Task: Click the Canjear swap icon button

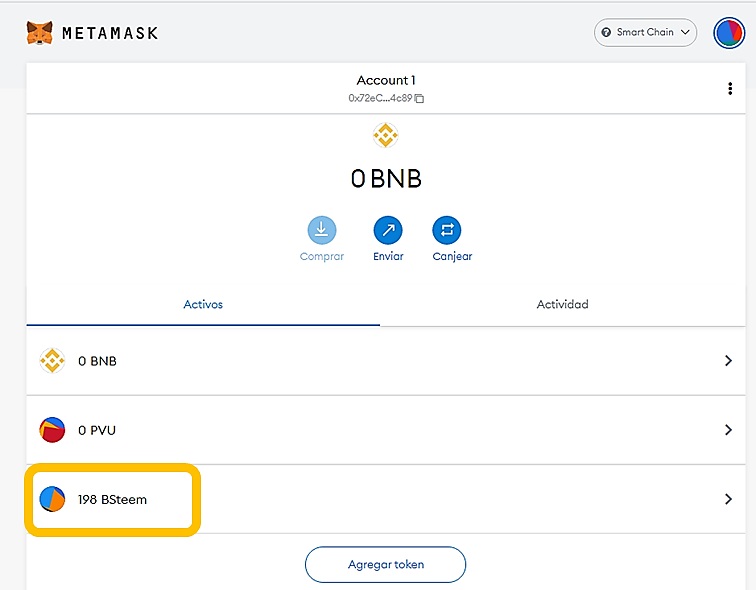Action: tap(447, 230)
